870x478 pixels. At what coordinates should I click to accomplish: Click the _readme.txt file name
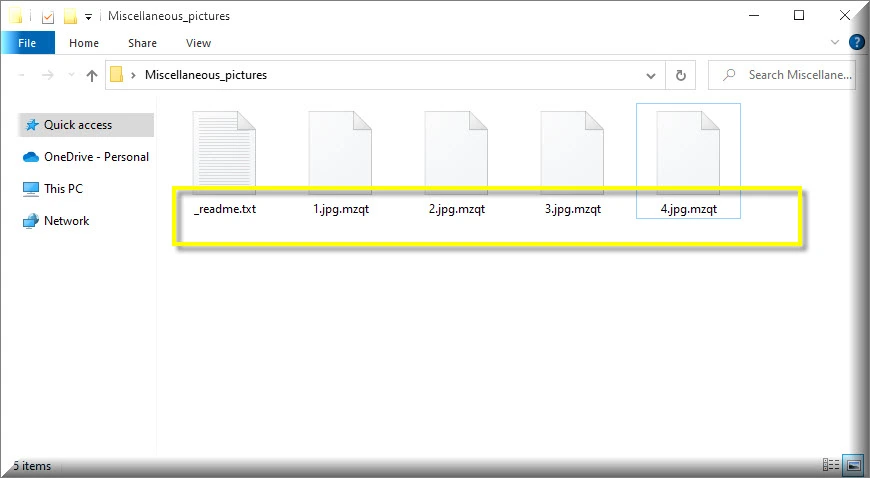point(225,209)
